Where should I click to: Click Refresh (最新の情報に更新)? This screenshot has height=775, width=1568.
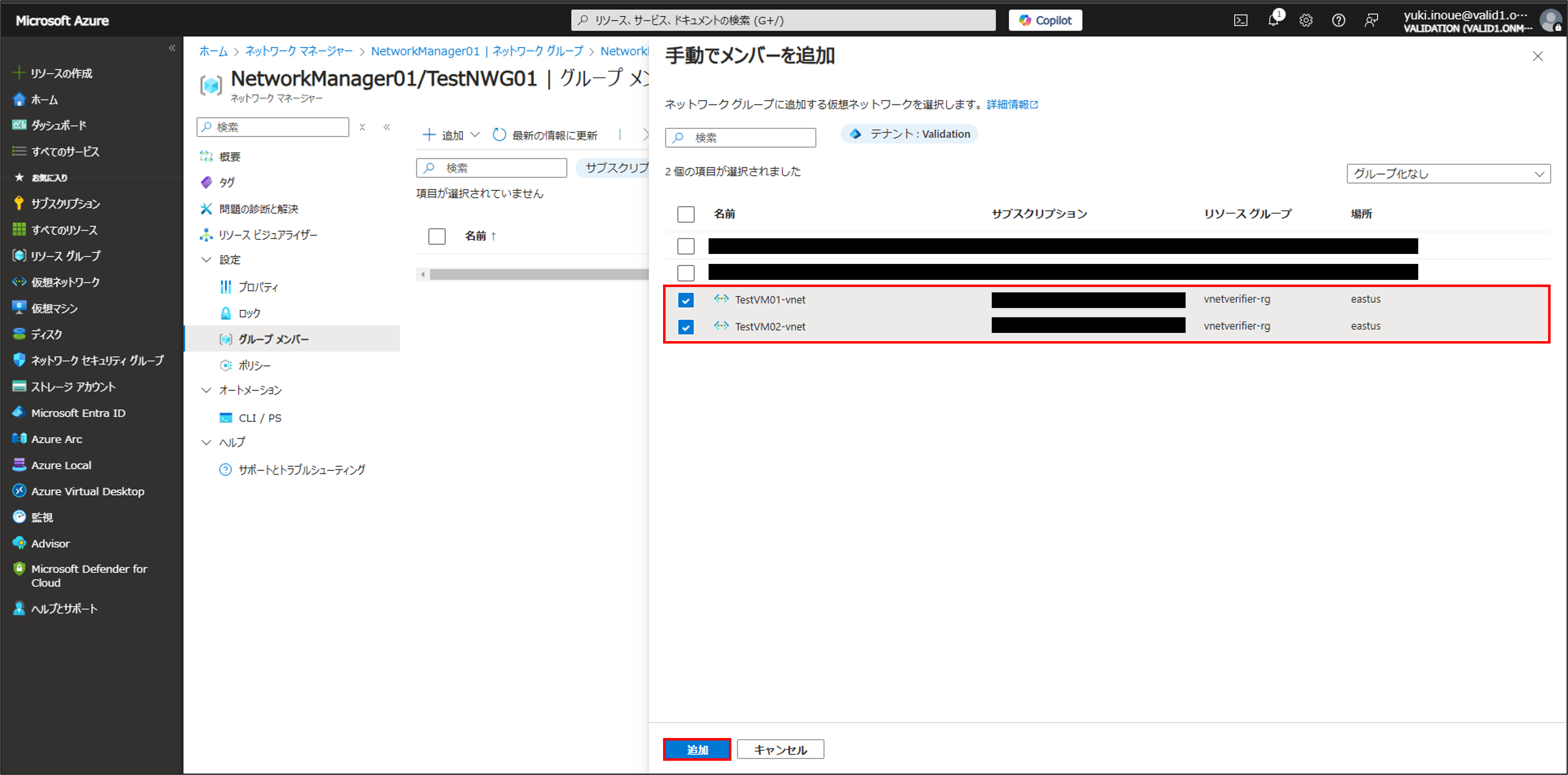[x=545, y=134]
